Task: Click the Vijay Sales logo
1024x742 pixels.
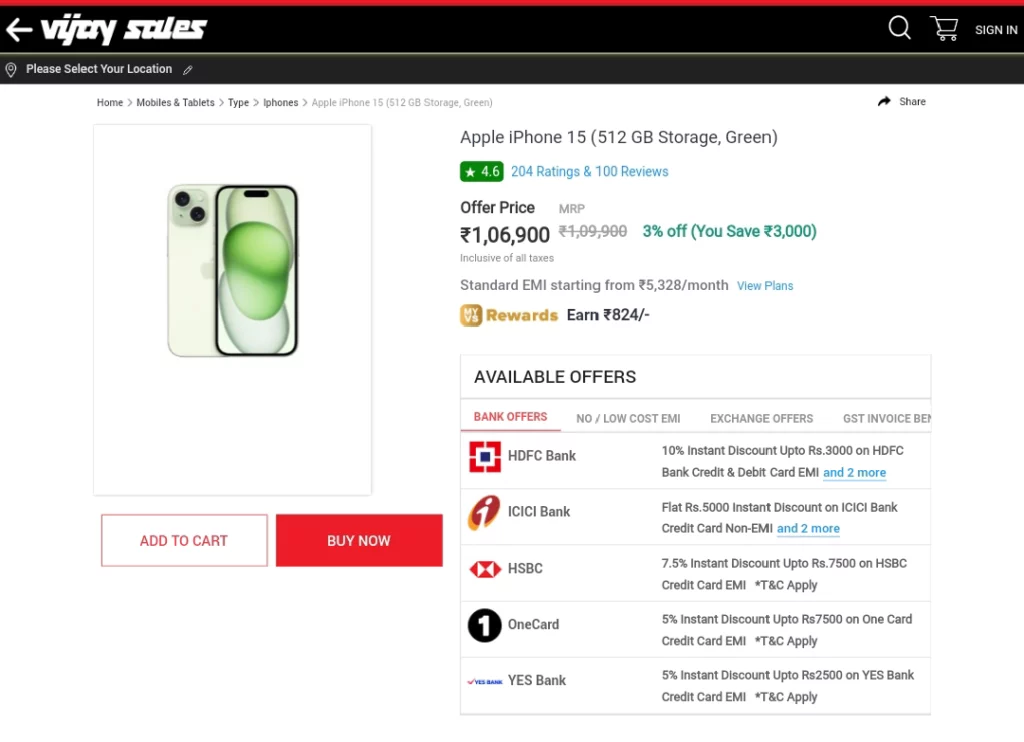Action: 123,29
